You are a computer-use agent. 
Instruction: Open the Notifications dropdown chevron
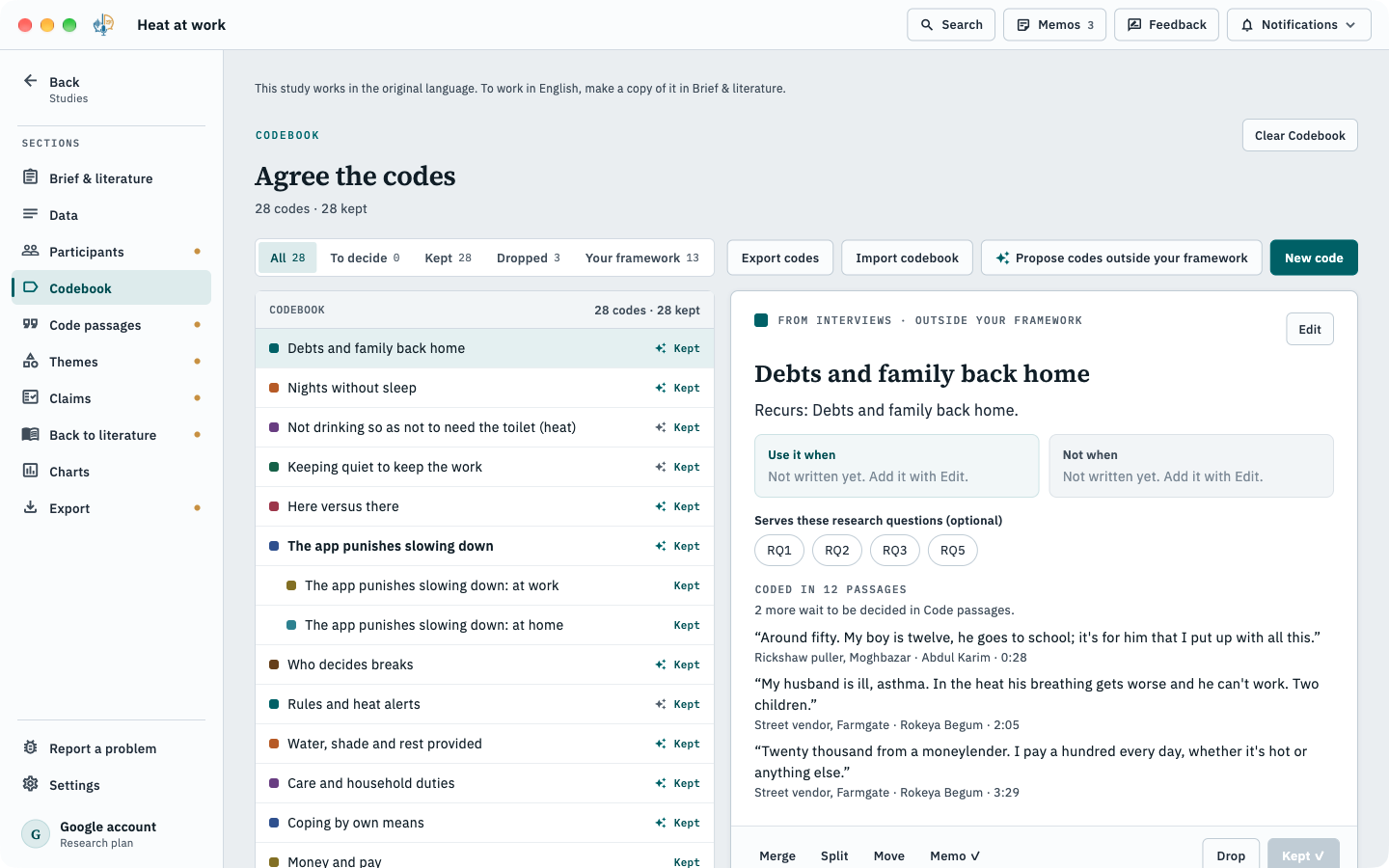click(x=1350, y=25)
